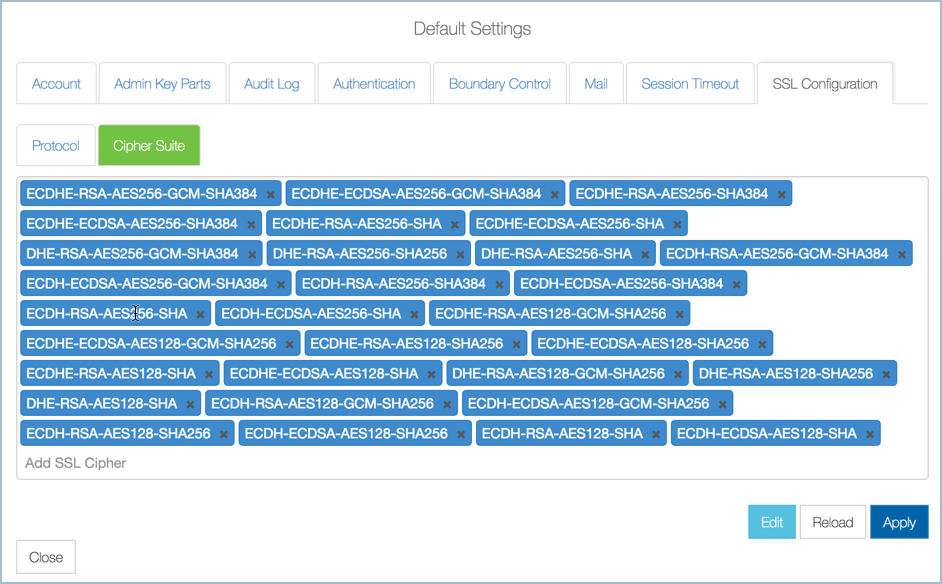
Task: Remove the ECDHE-ECDSA-AES128-SHA256 cipher tag
Action: pyautogui.click(x=762, y=344)
